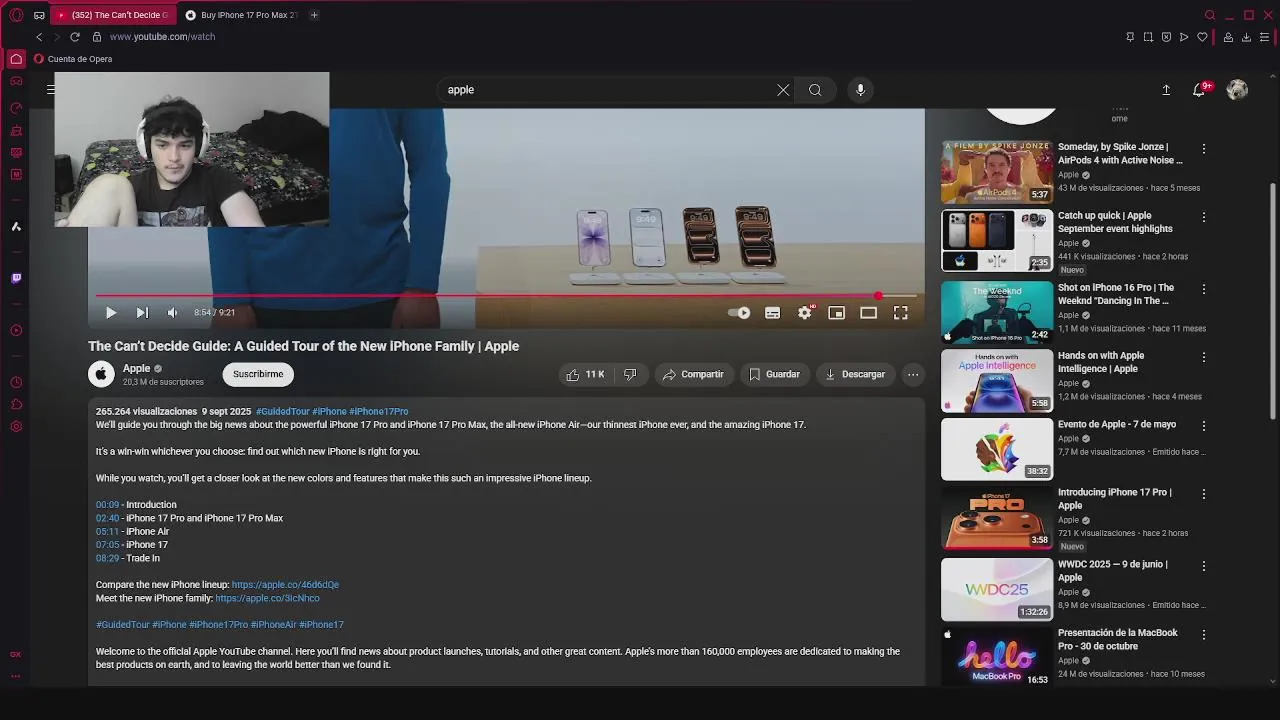Open more actions ellipsis under video

pyautogui.click(x=913, y=374)
